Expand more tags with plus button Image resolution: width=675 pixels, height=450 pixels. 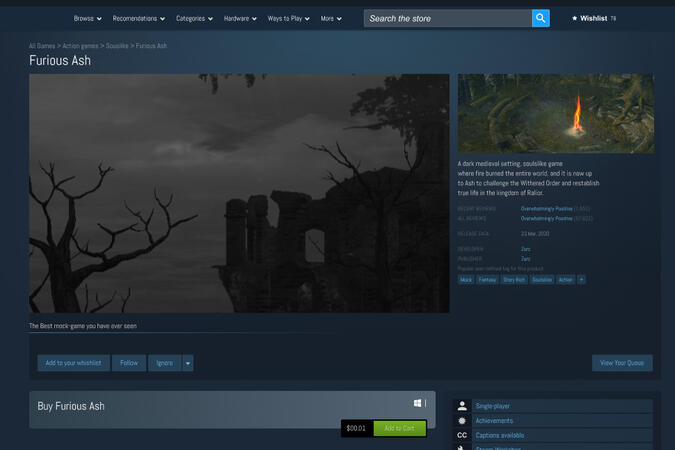[x=581, y=279]
